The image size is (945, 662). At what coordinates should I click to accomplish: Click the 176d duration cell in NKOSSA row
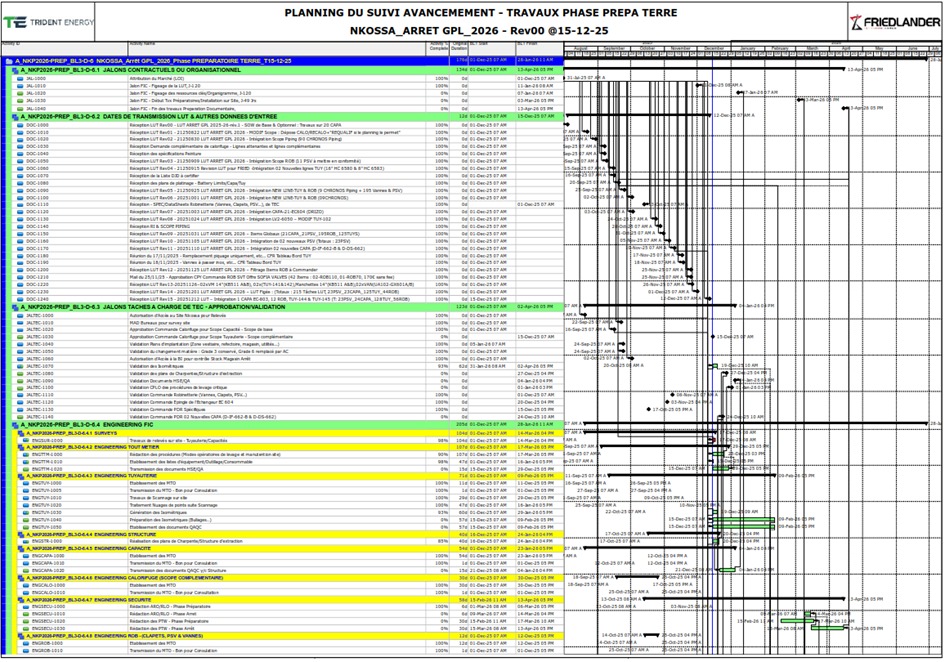click(x=459, y=61)
